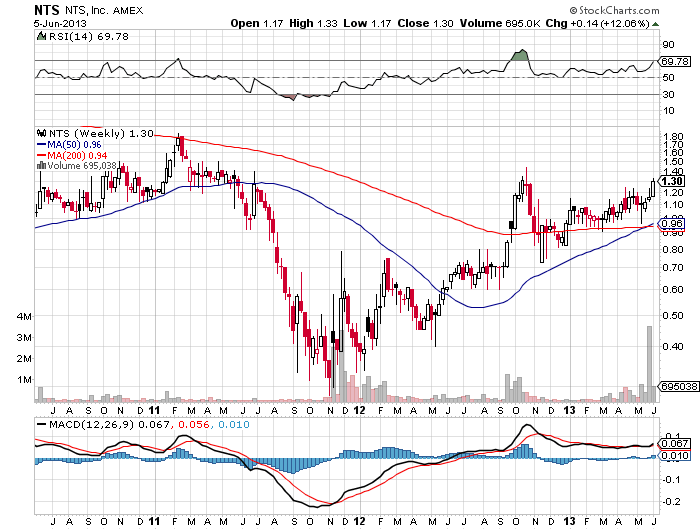Screen dimensions: 700x530
Task: Click the tallest volume spike bar
Action: tap(649, 363)
